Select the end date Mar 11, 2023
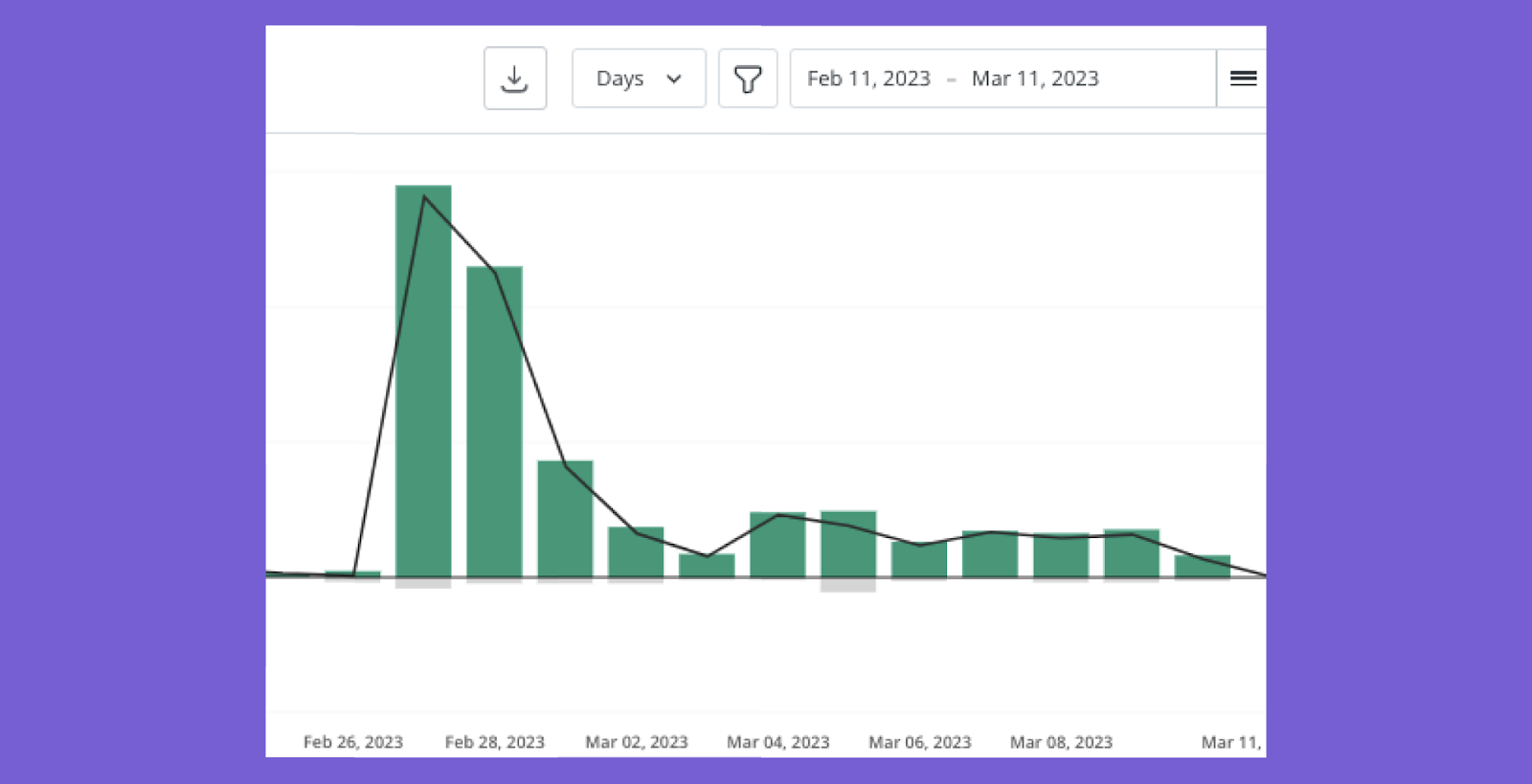 tap(1035, 78)
